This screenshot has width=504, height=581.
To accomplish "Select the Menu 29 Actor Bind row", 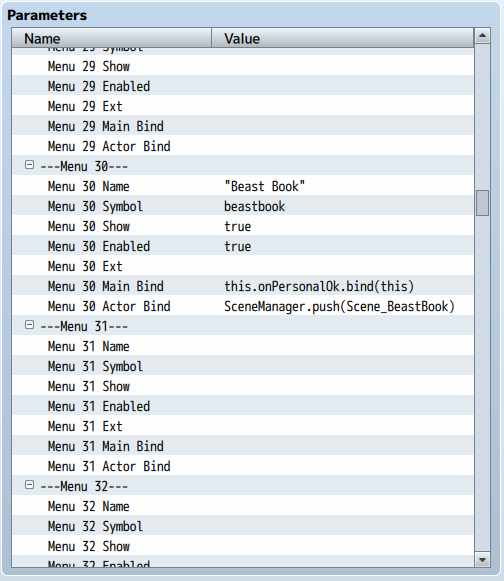I will click(243, 146).
